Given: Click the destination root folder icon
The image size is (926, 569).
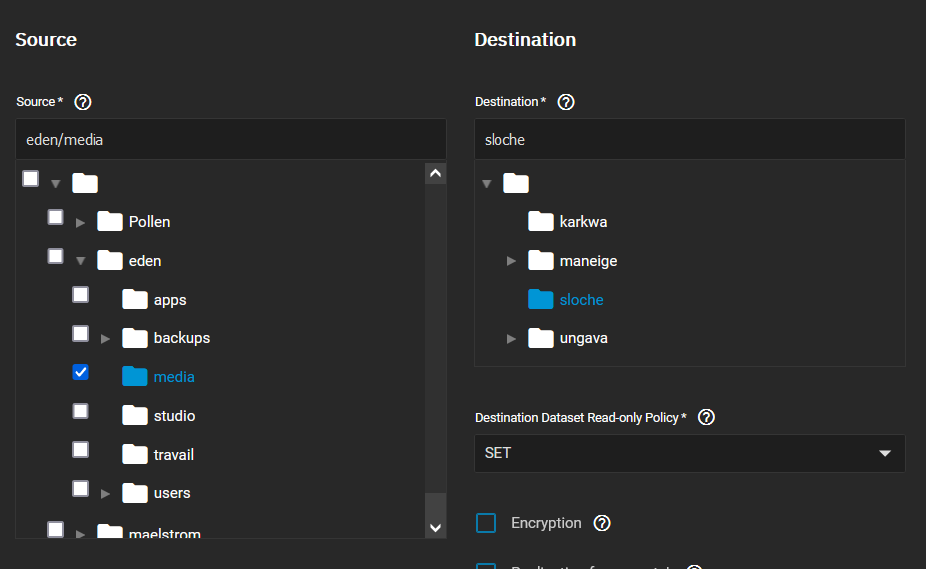Looking at the screenshot, I should (516, 183).
